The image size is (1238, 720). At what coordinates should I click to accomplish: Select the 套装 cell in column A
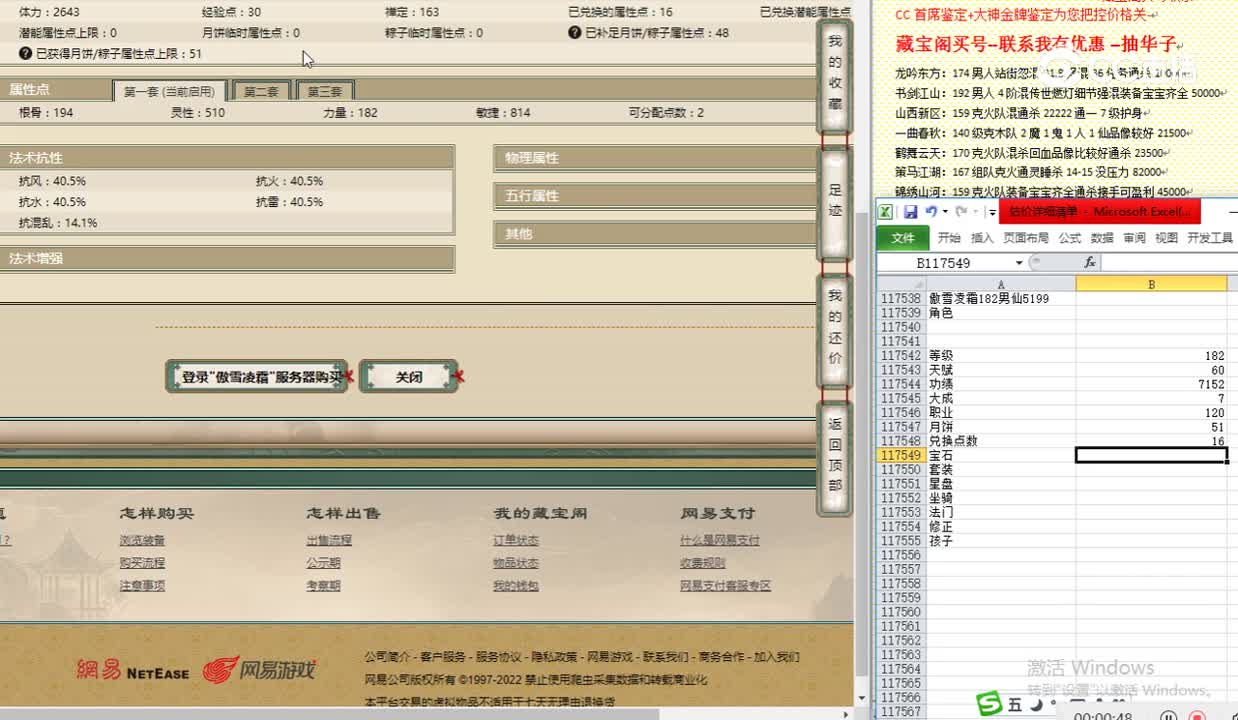pos(1001,469)
